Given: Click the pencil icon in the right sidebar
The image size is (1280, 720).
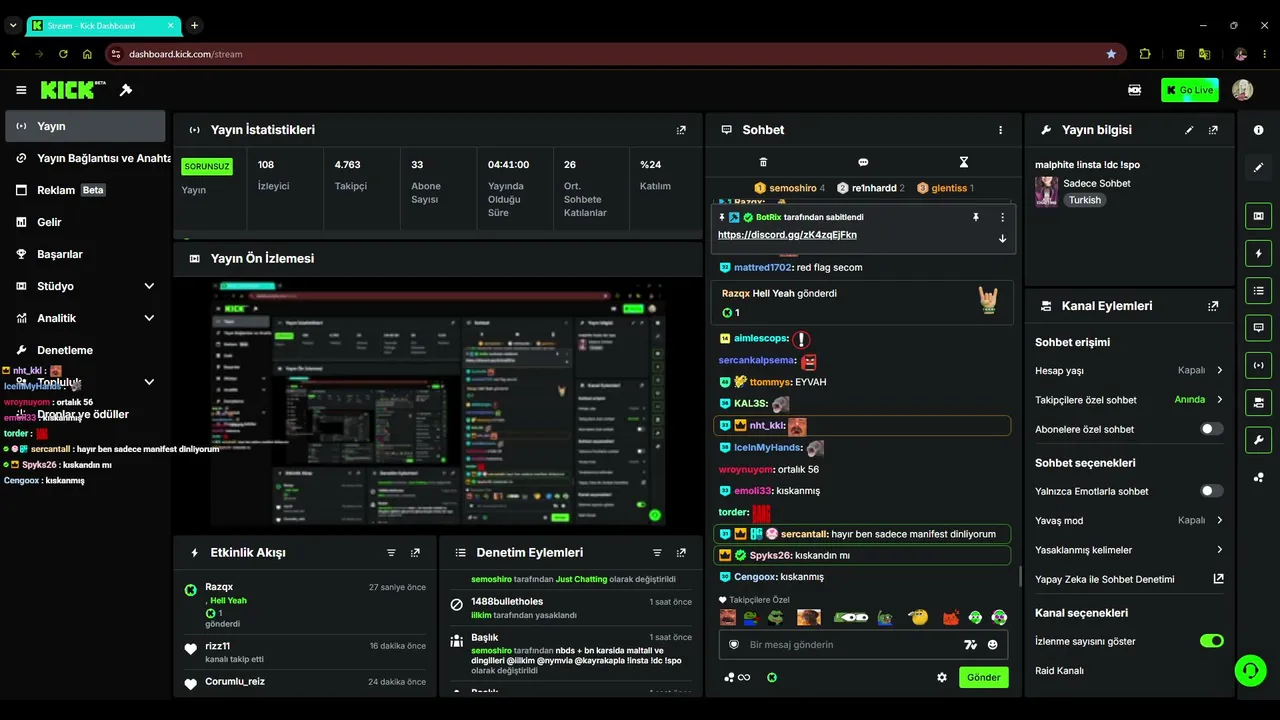Looking at the screenshot, I should point(1258,168).
